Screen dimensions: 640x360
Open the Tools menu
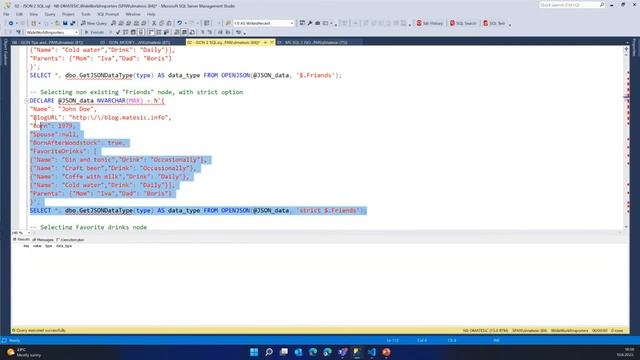click(x=86, y=14)
